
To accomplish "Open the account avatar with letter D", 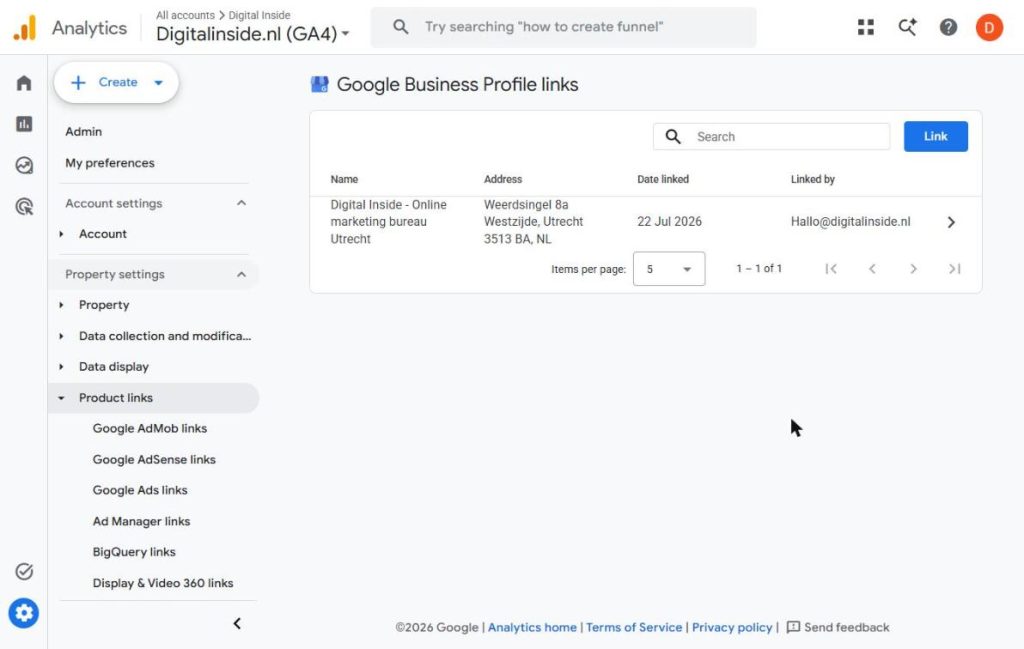I will pyautogui.click(x=989, y=27).
